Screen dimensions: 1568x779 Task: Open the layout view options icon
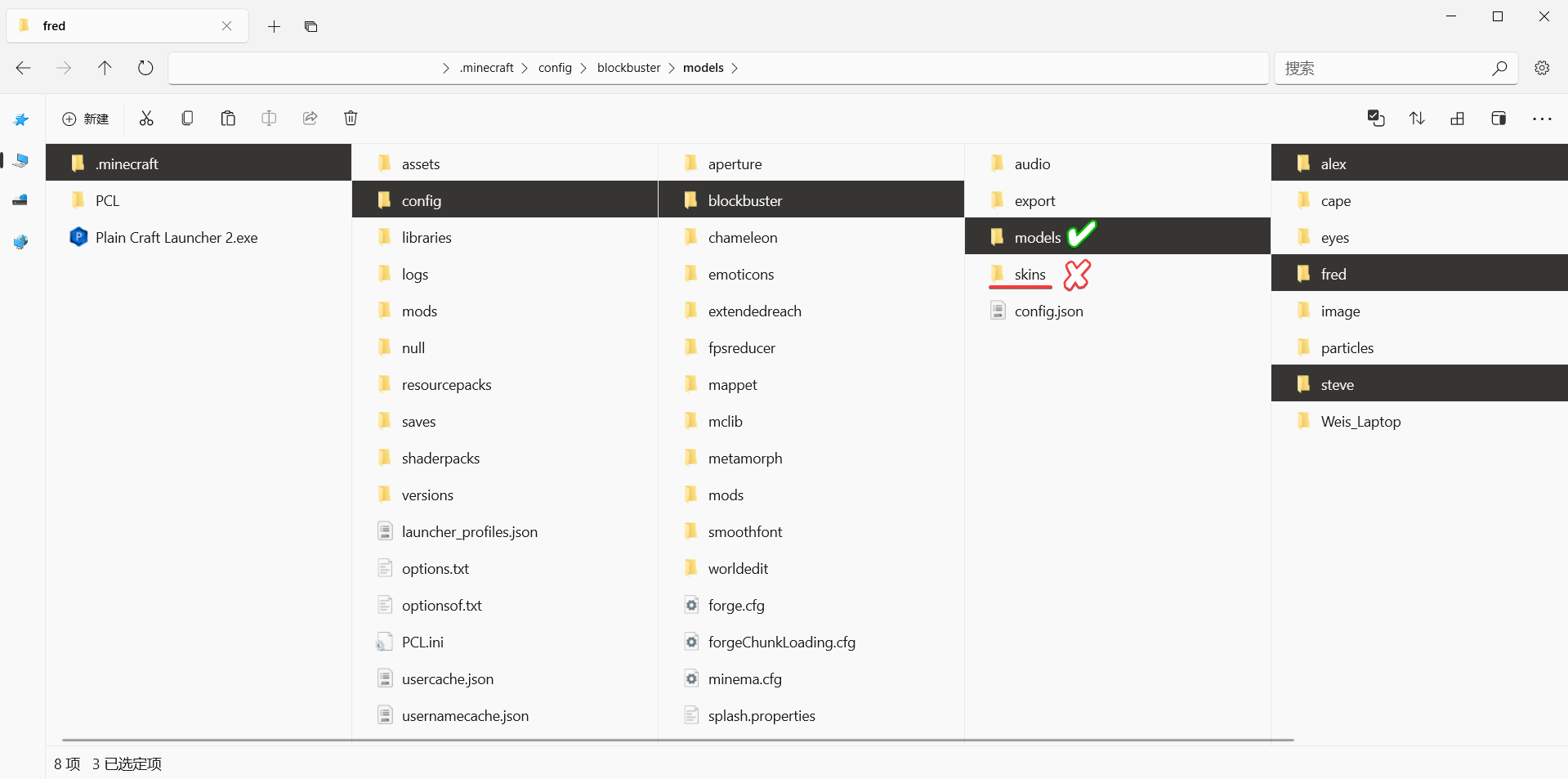point(1457,119)
